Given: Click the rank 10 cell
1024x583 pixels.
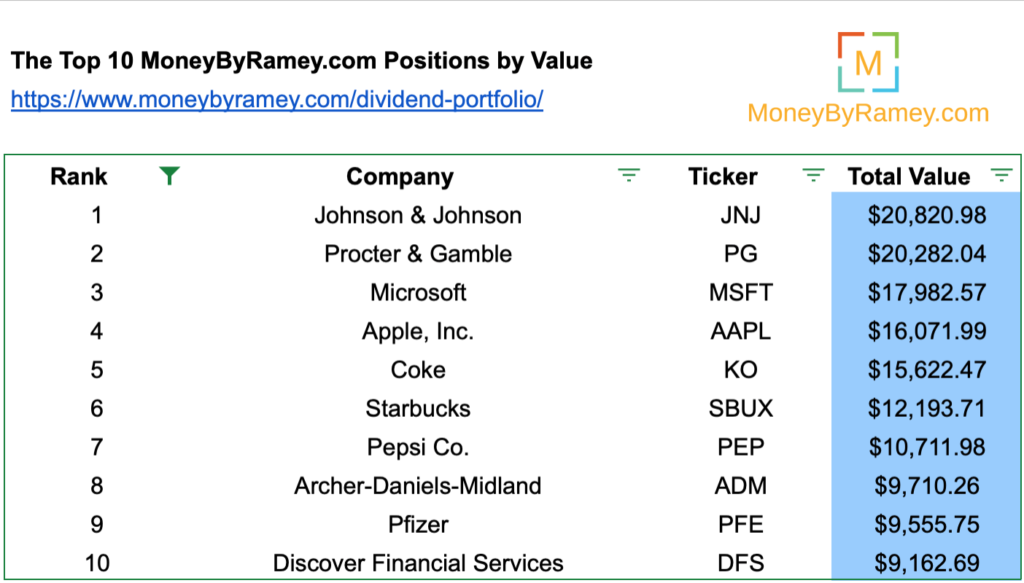Looking at the screenshot, I should (97, 563).
